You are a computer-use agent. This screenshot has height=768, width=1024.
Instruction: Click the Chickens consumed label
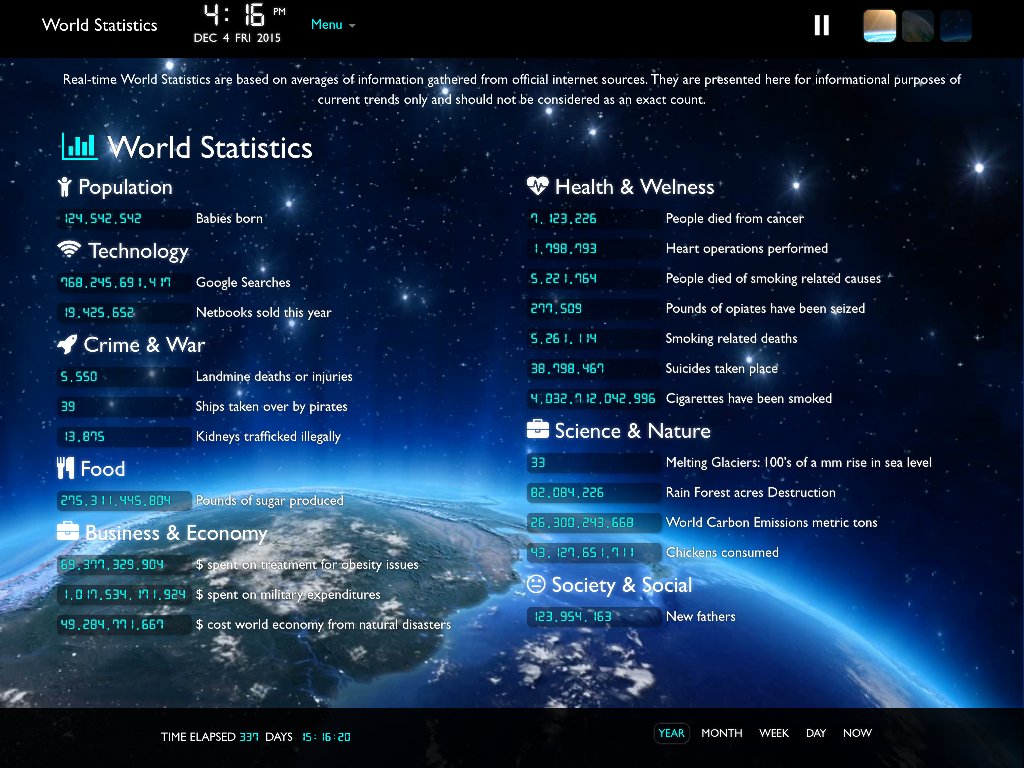tap(722, 553)
